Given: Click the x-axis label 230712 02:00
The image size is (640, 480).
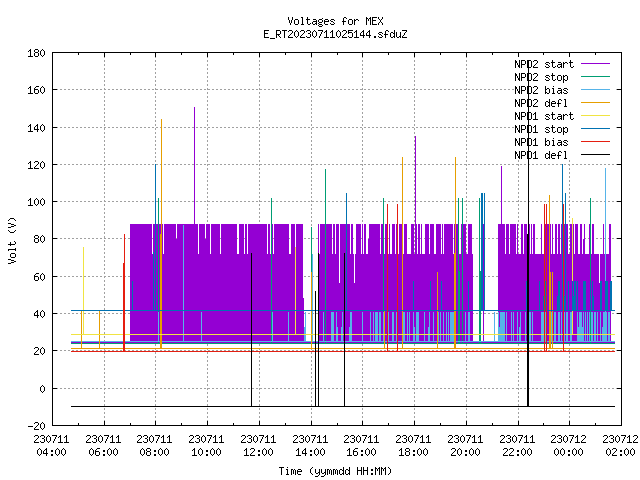Looking at the screenshot, I should coord(620,446).
